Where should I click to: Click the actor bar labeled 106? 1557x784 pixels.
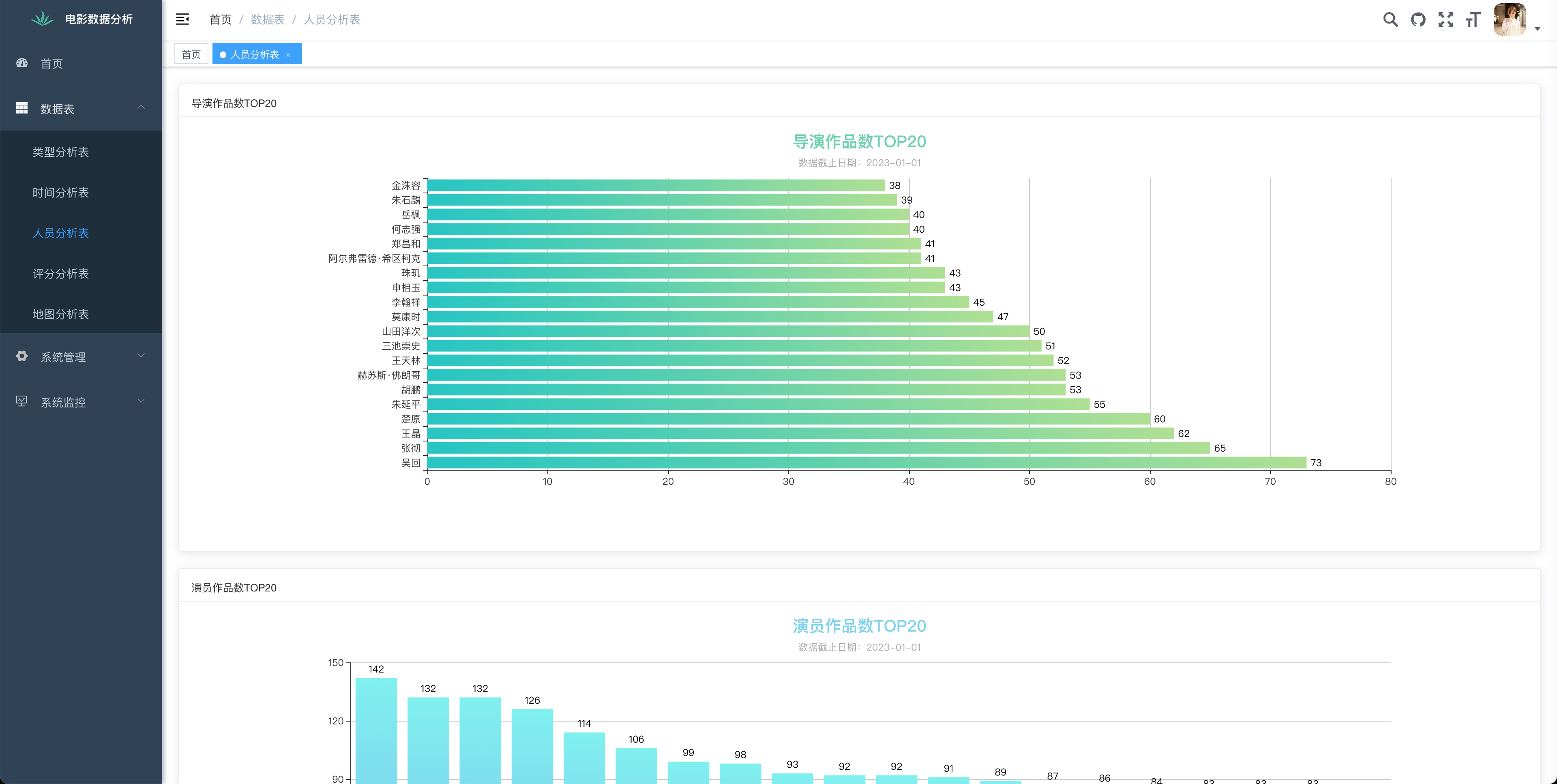(x=636, y=765)
